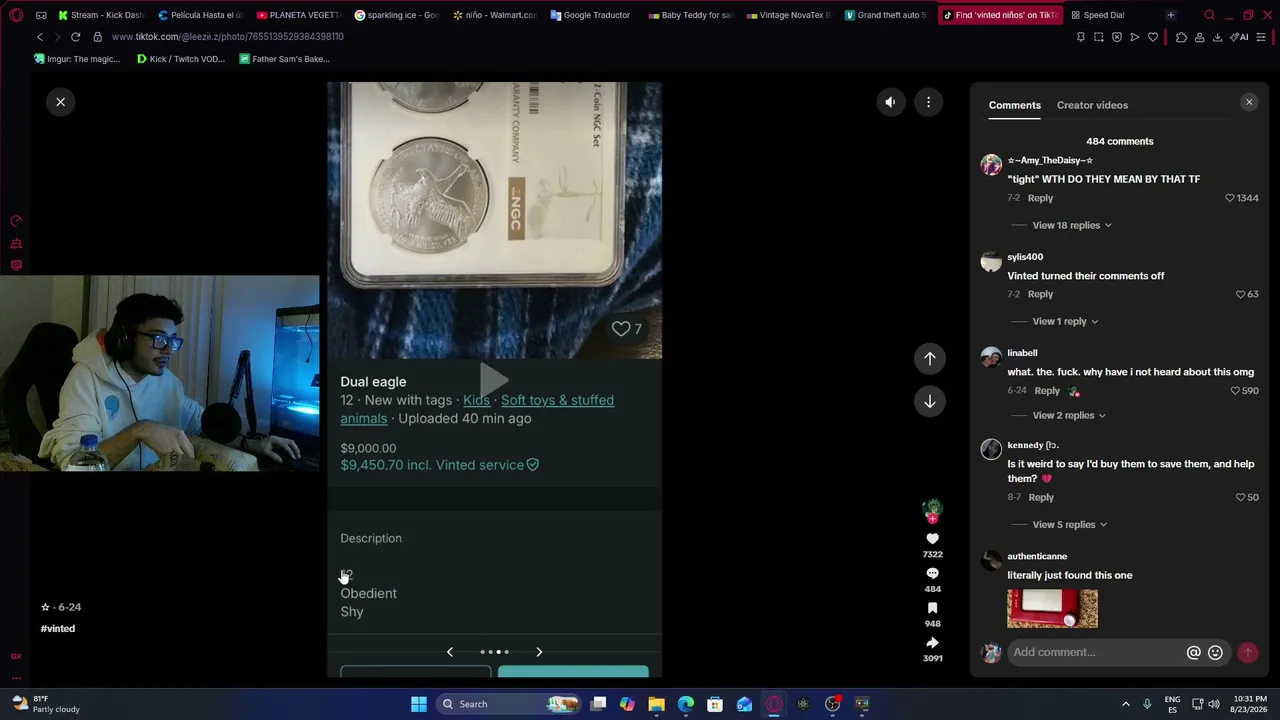This screenshot has height=720, width=1280.
Task: Open the post's three-dot more options menu
Action: [x=928, y=102]
